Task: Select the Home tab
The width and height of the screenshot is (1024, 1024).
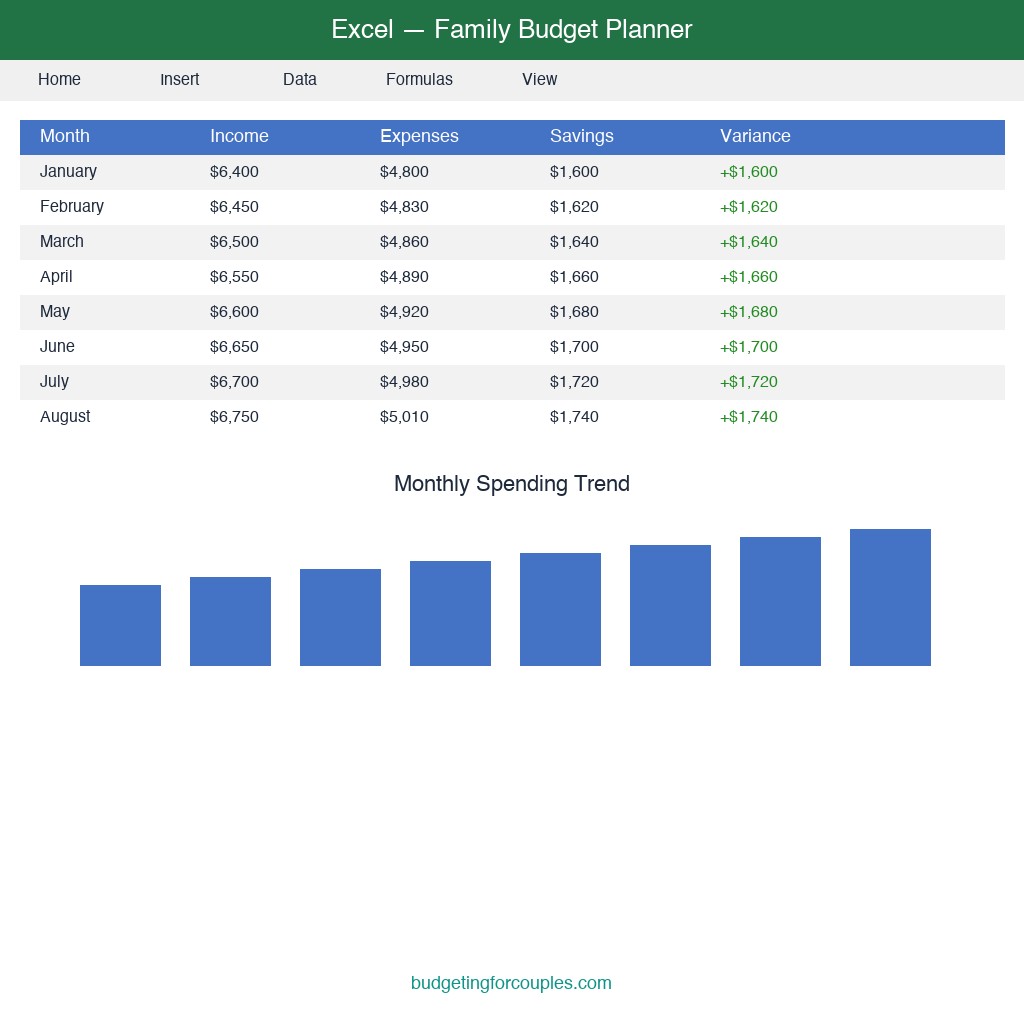Action: [x=59, y=79]
